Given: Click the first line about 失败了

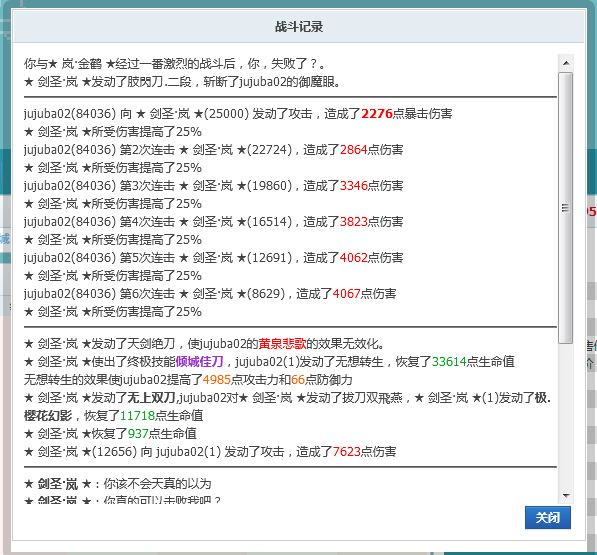Looking at the screenshot, I should point(175,63).
